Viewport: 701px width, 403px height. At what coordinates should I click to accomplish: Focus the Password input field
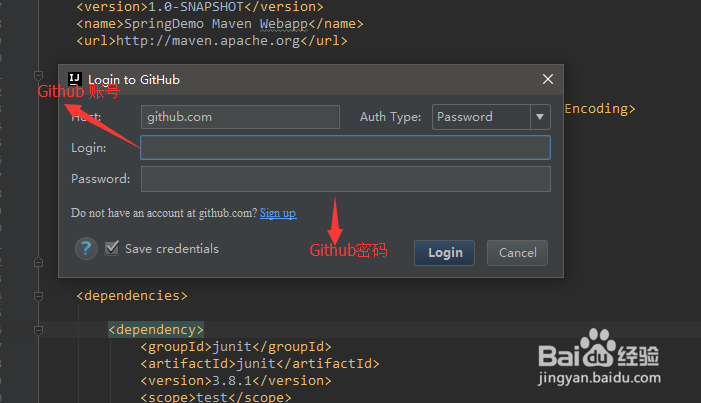(346, 179)
